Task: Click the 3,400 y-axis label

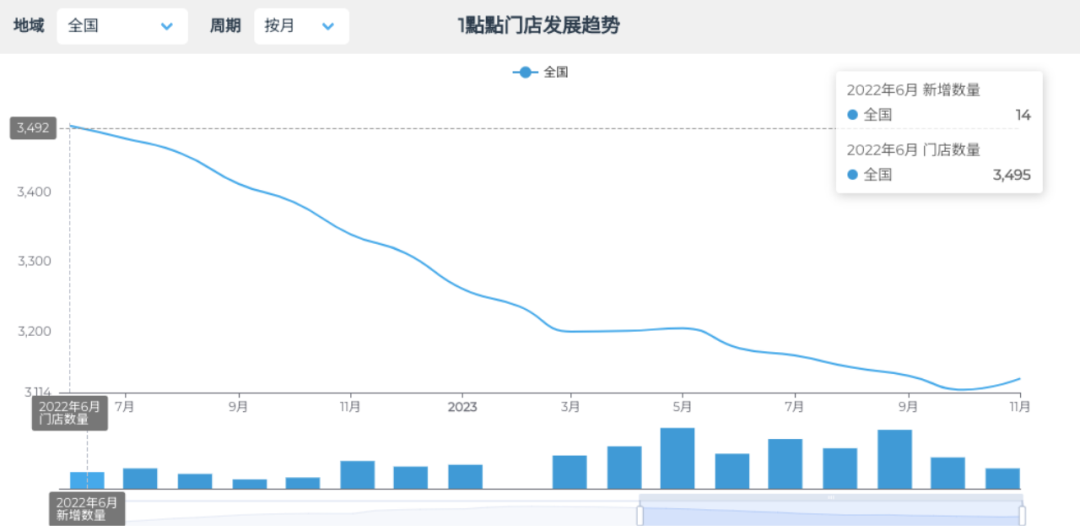Action: pos(34,191)
